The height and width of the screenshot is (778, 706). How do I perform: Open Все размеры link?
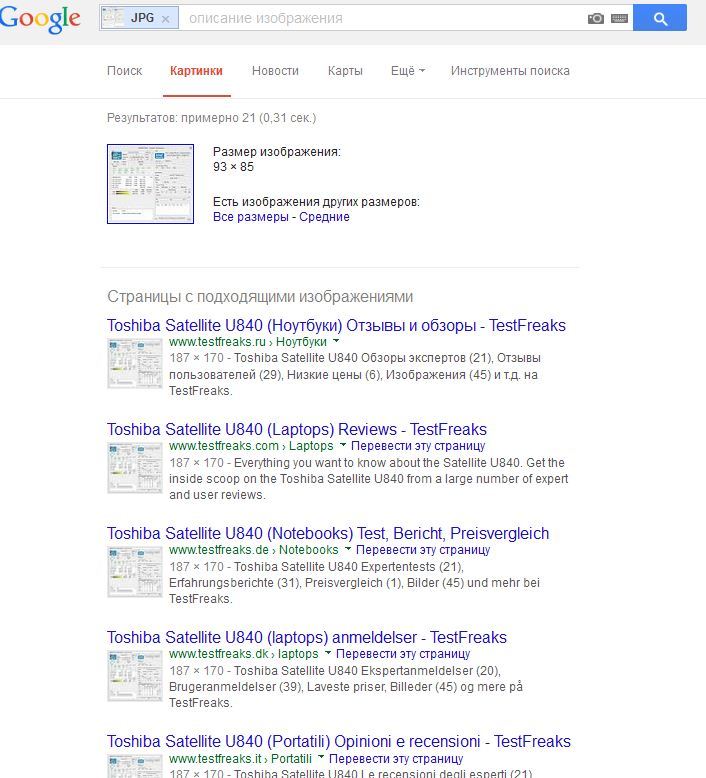[251, 217]
